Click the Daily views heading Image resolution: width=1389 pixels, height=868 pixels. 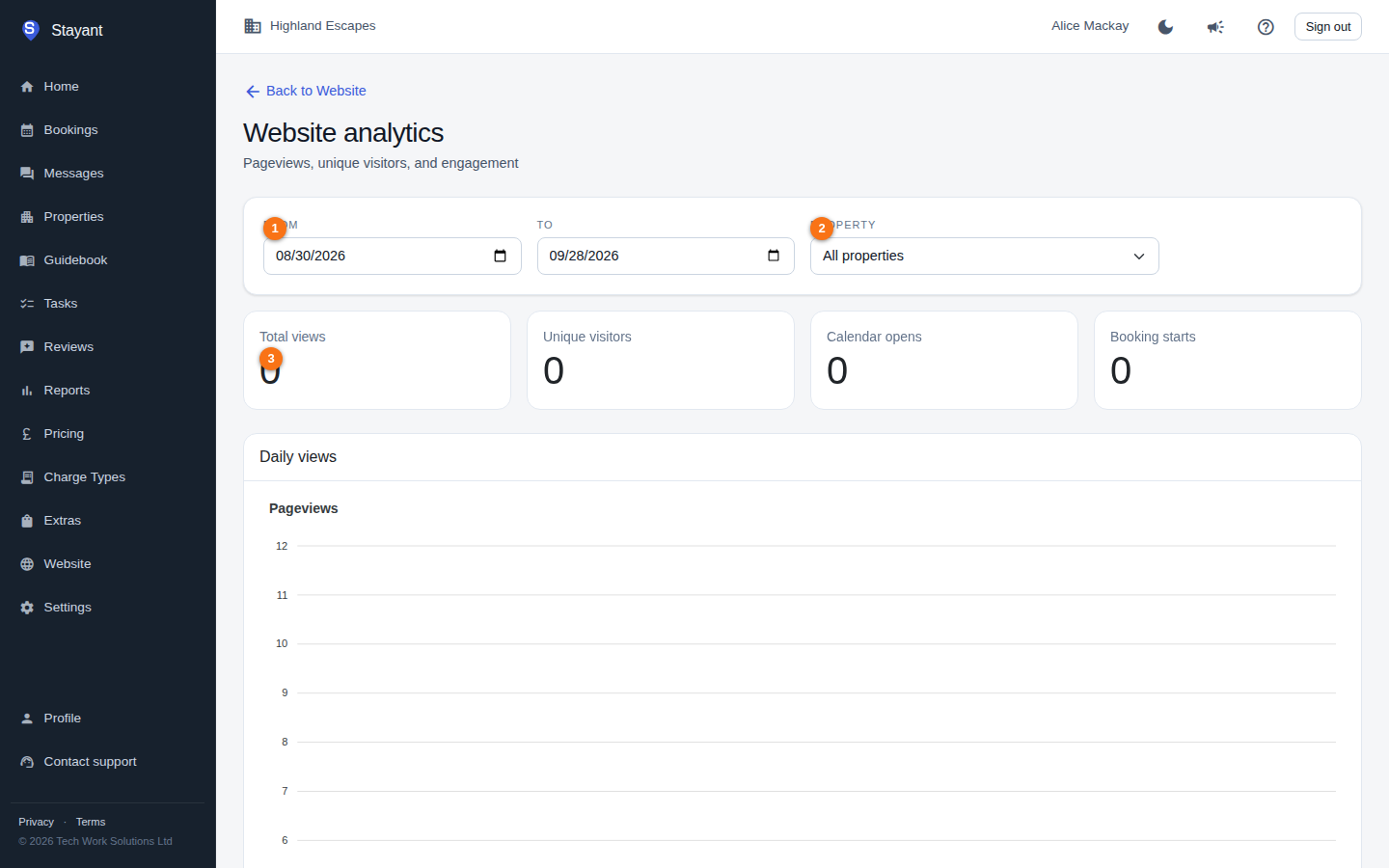pyautogui.click(x=298, y=457)
